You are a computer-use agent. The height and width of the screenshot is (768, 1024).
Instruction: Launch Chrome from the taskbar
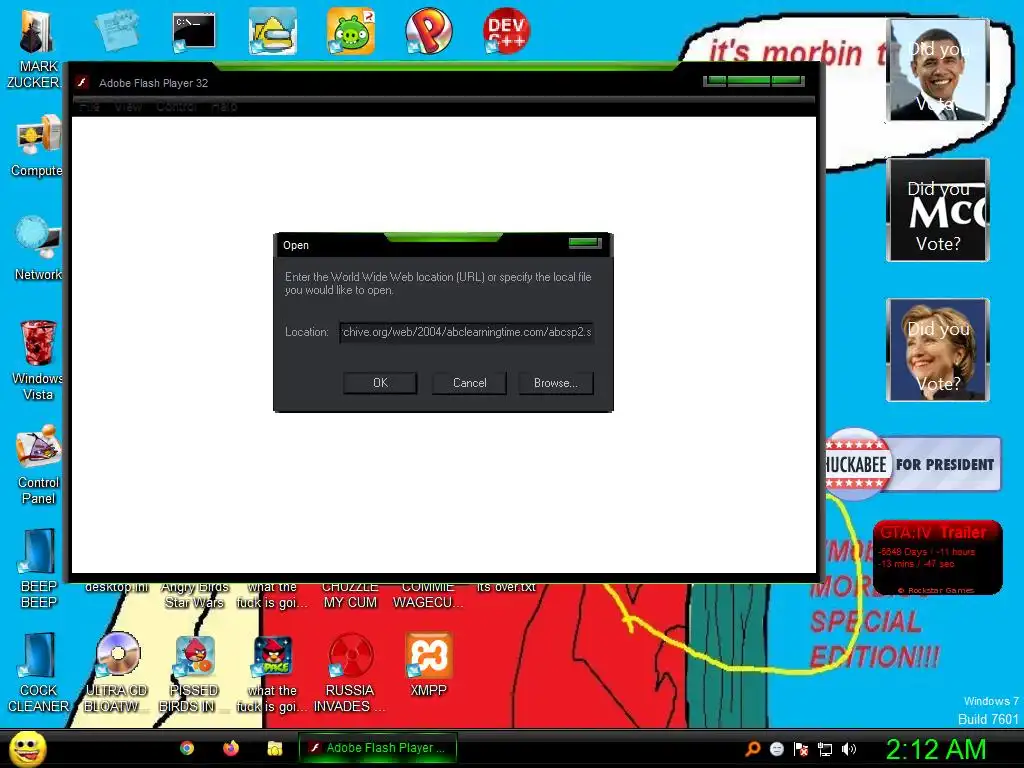[x=187, y=748]
